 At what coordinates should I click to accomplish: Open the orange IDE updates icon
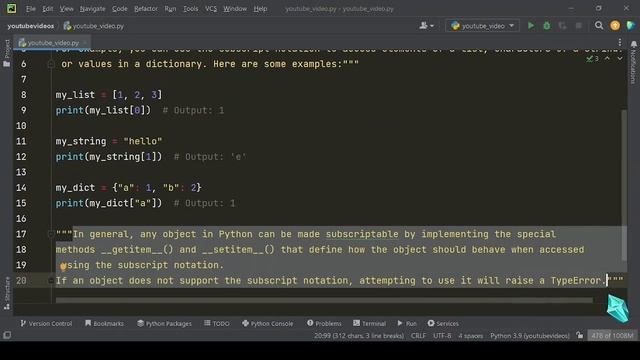point(615,26)
